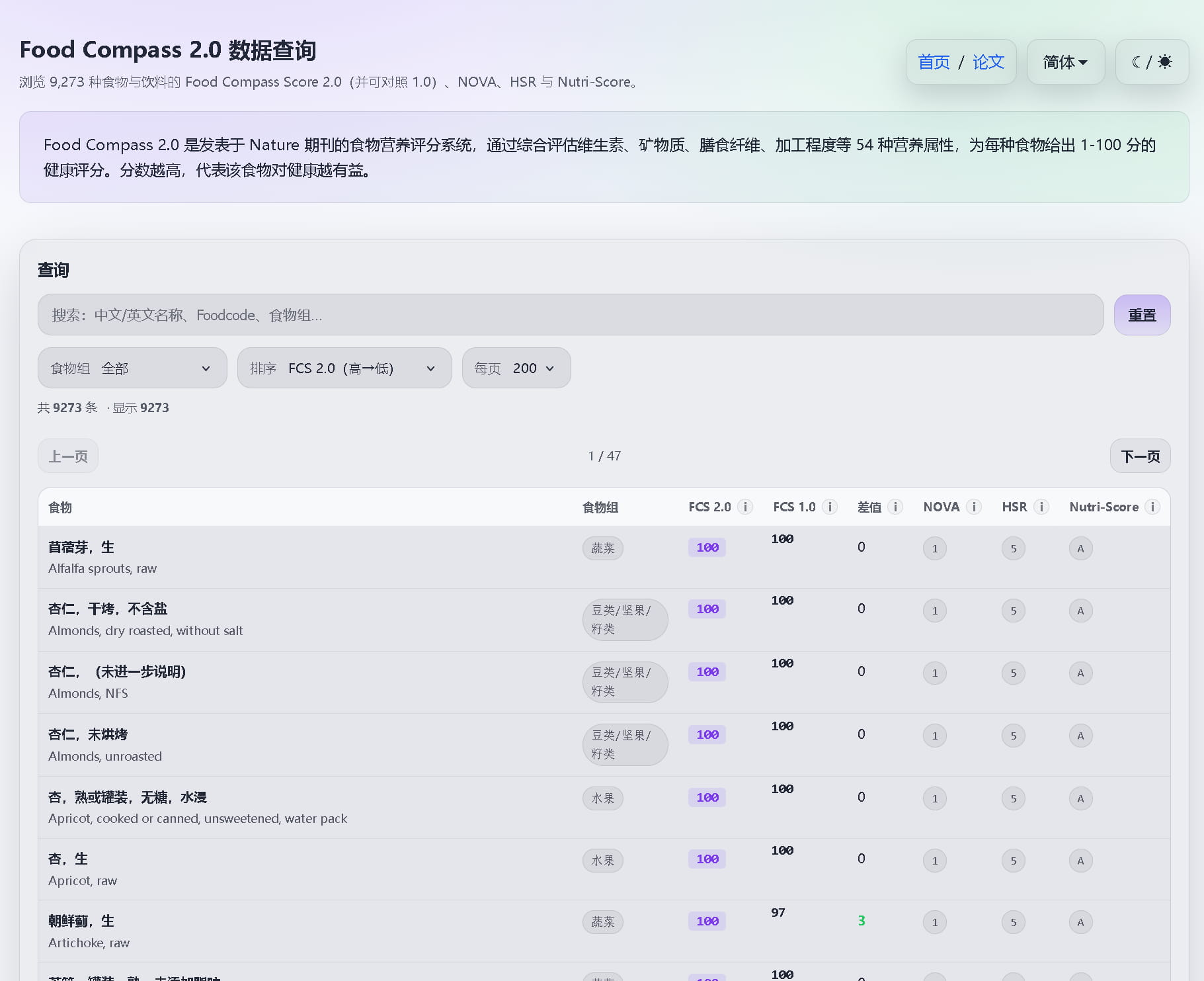Viewport: 1204px width, 981px height.
Task: Click NOVA badge in canned apricot row
Action: (x=935, y=798)
